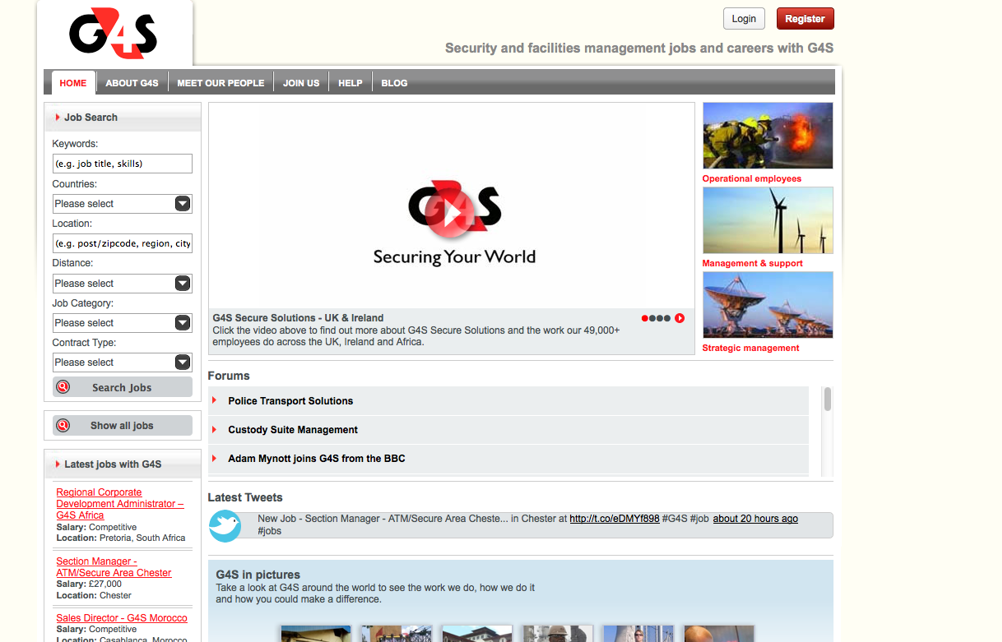
Task: Click the wind turbines Management & support image
Action: click(767, 220)
